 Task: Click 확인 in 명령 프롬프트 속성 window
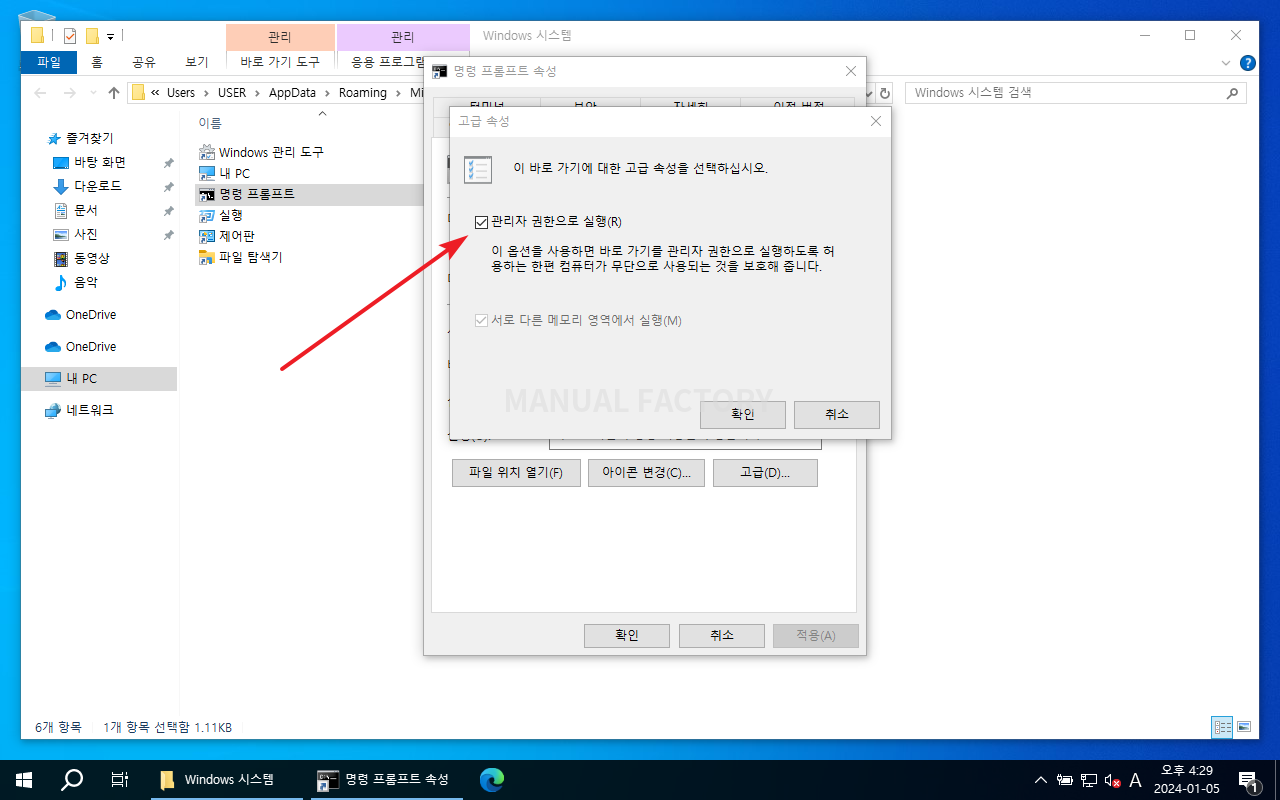coord(626,635)
